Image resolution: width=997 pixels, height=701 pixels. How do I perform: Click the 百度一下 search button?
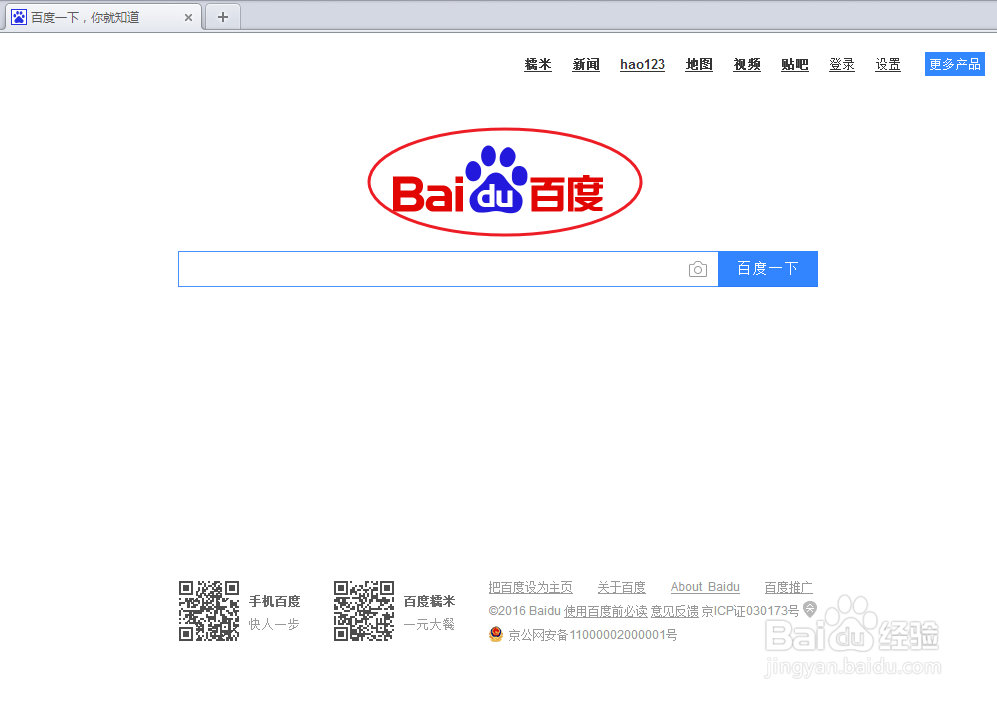(767, 269)
